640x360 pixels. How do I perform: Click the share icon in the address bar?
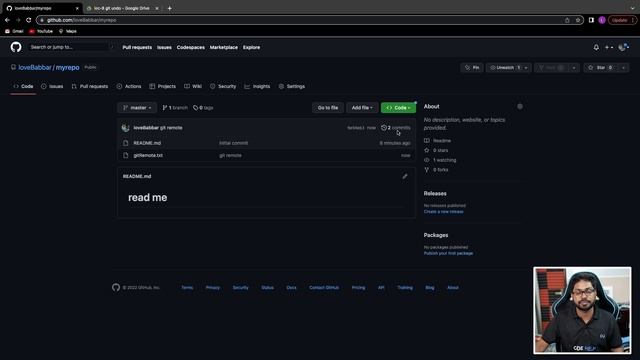[x=567, y=20]
